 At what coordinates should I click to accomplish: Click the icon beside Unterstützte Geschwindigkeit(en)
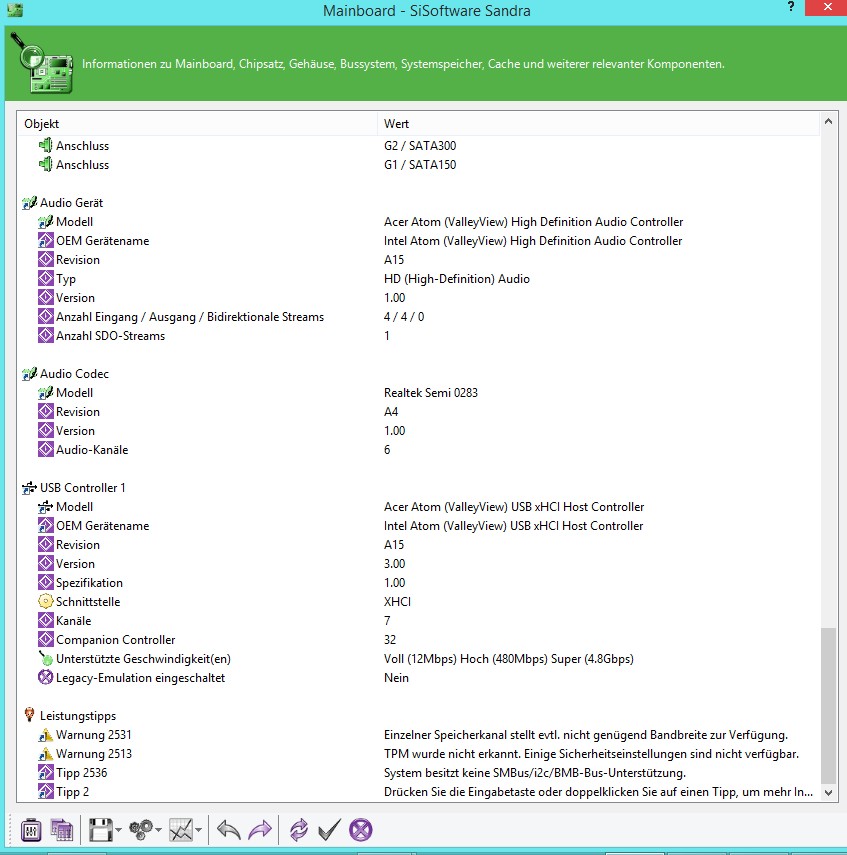coord(46,659)
